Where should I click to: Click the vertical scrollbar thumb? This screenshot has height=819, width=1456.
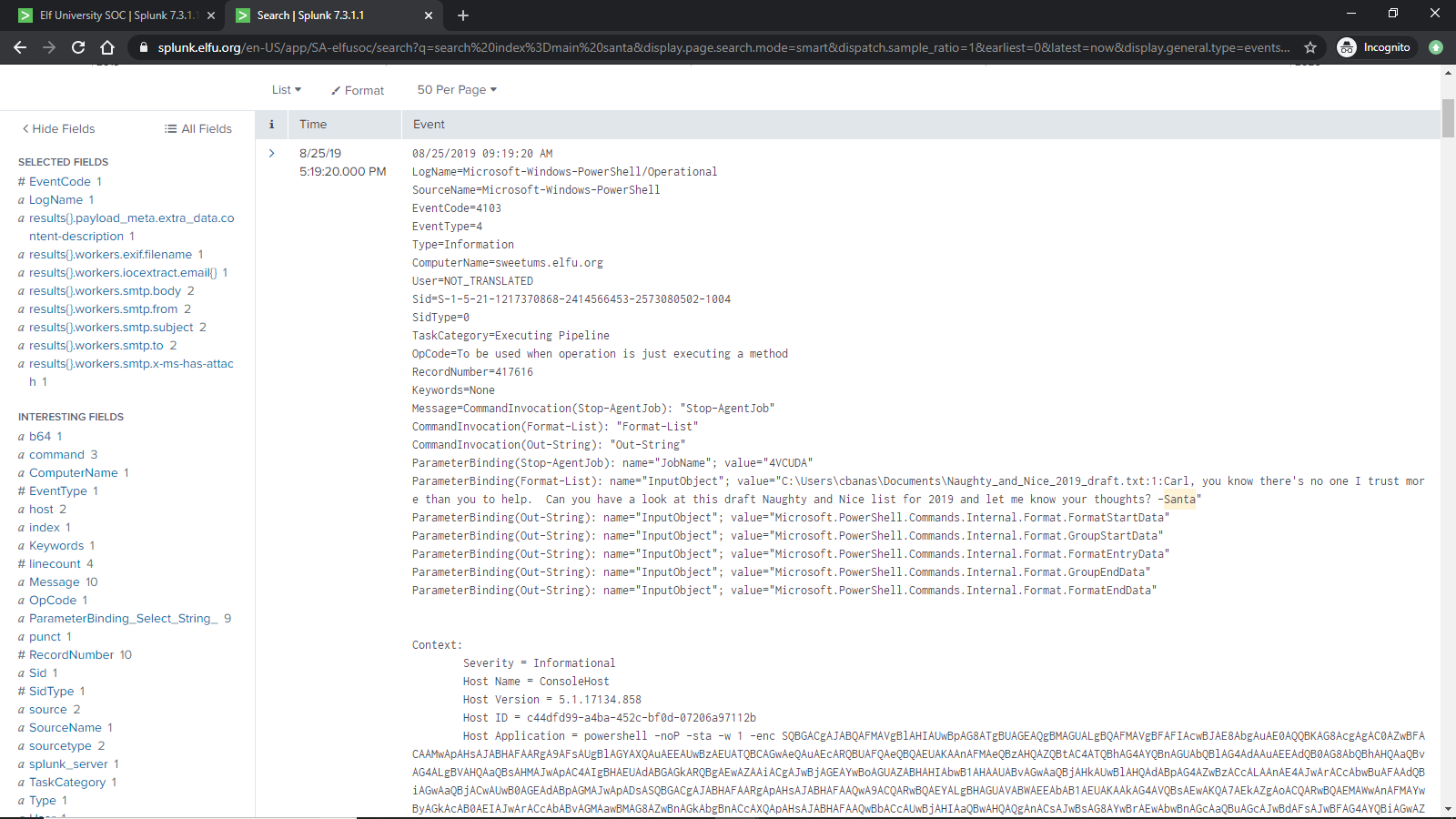[1448, 118]
